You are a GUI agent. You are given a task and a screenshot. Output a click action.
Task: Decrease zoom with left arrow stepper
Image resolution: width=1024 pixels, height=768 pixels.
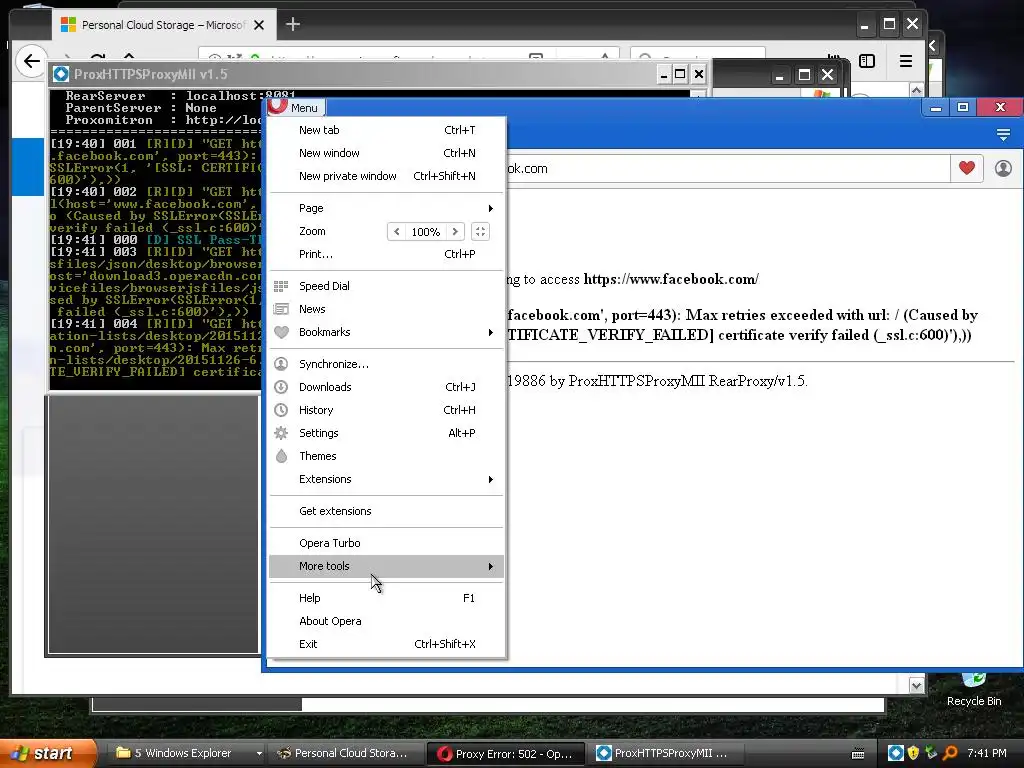(396, 231)
